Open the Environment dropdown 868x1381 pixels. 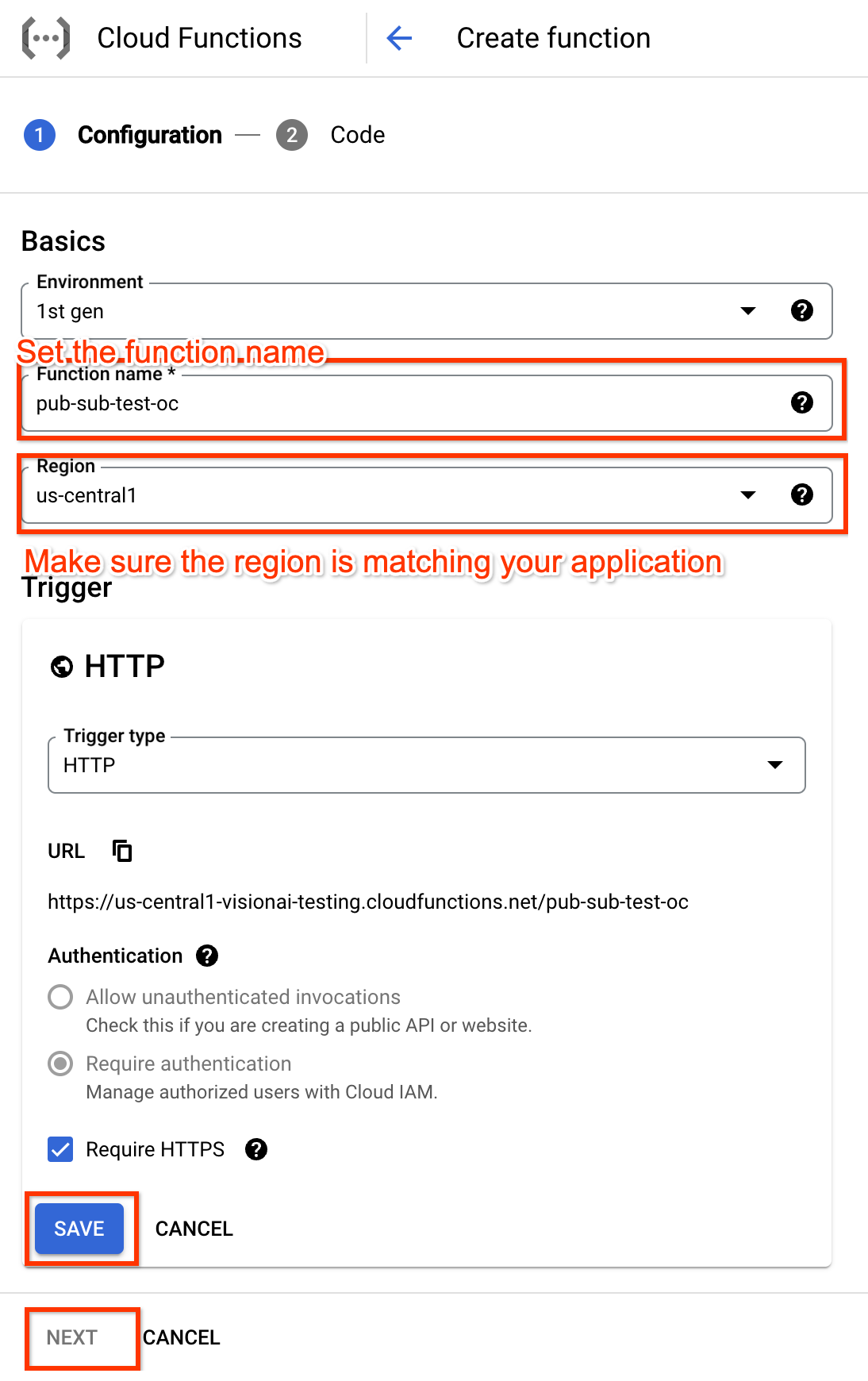(747, 310)
